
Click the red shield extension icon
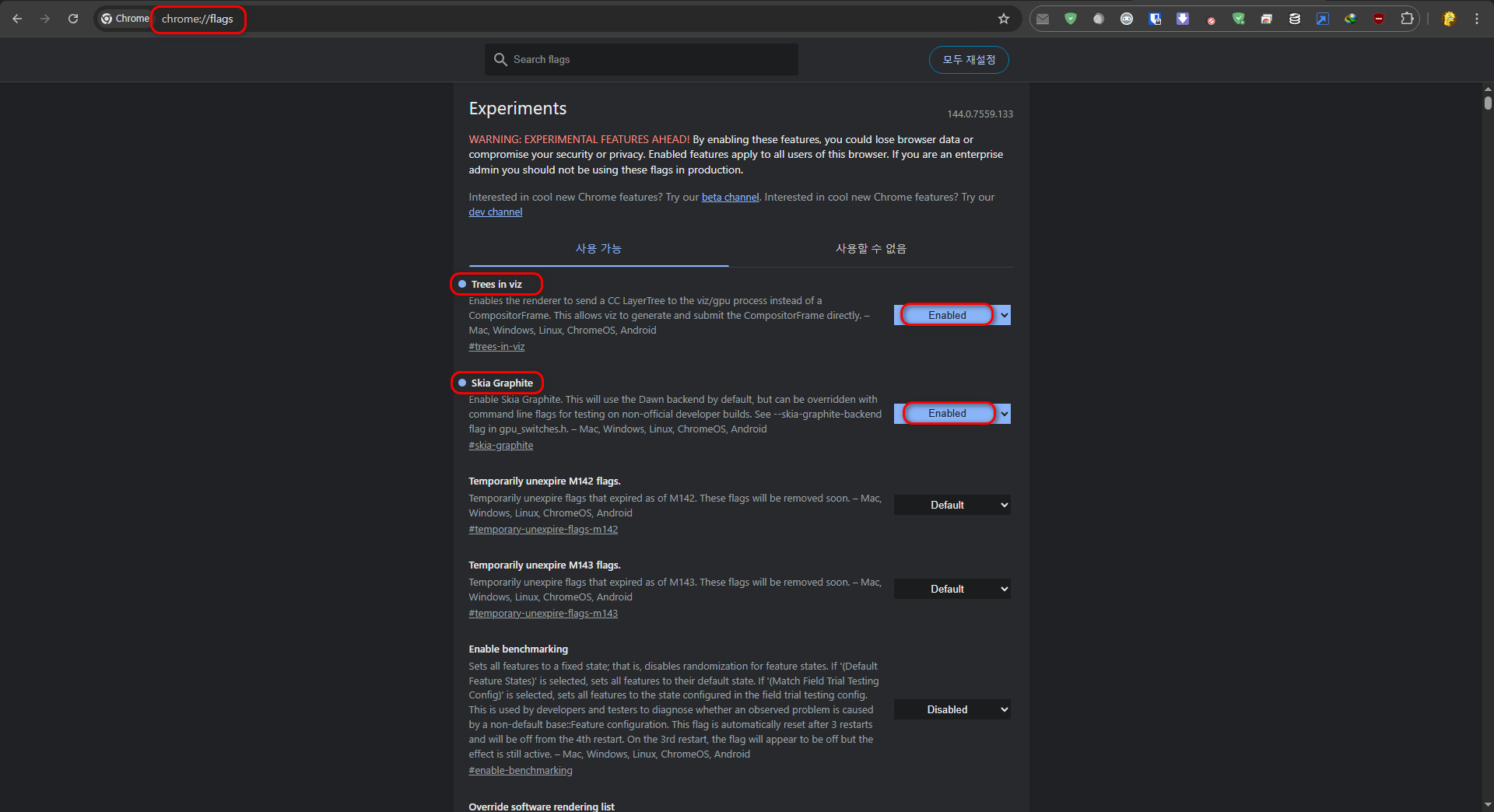pyautogui.click(x=1379, y=19)
